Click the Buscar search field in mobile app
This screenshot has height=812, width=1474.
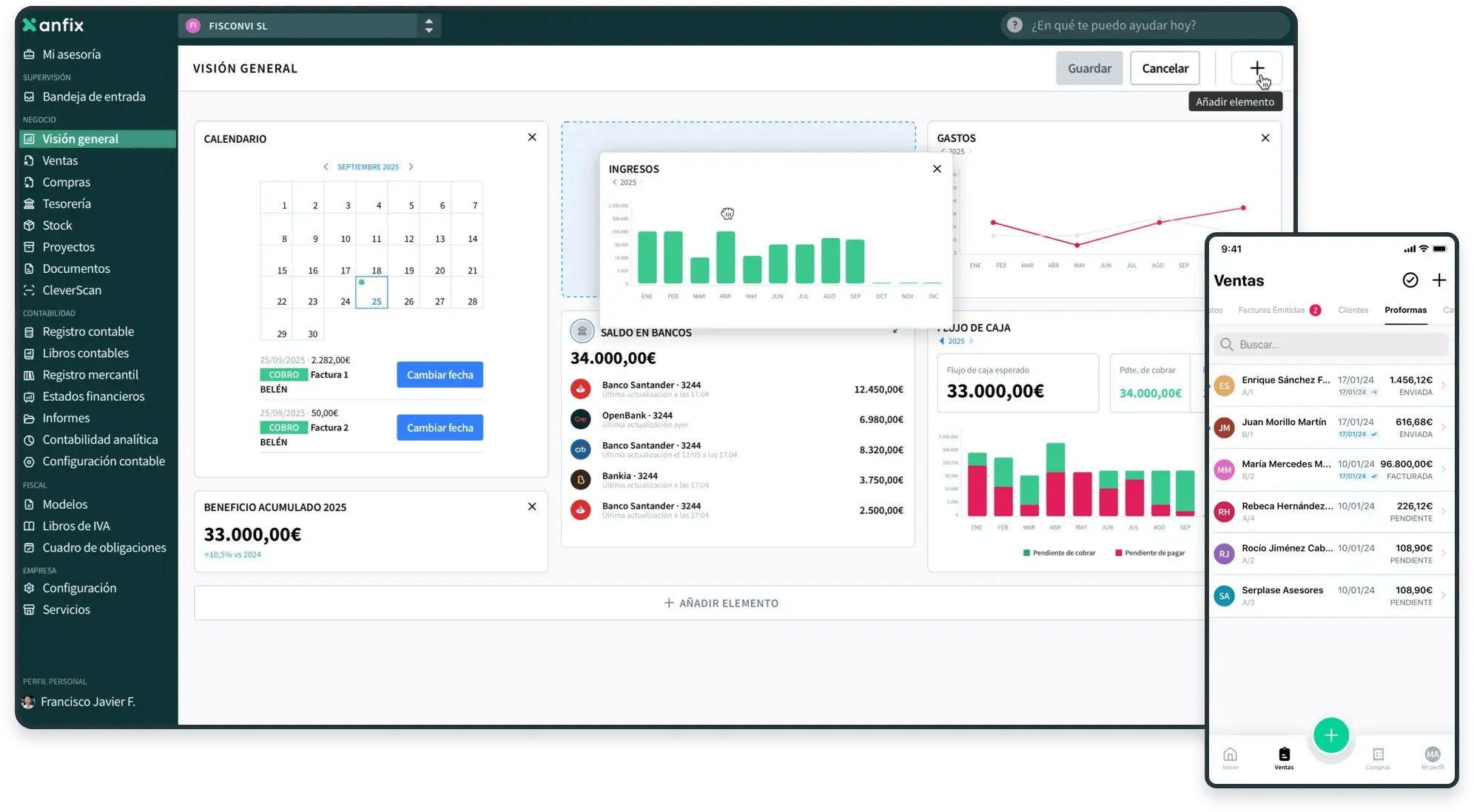tap(1330, 344)
